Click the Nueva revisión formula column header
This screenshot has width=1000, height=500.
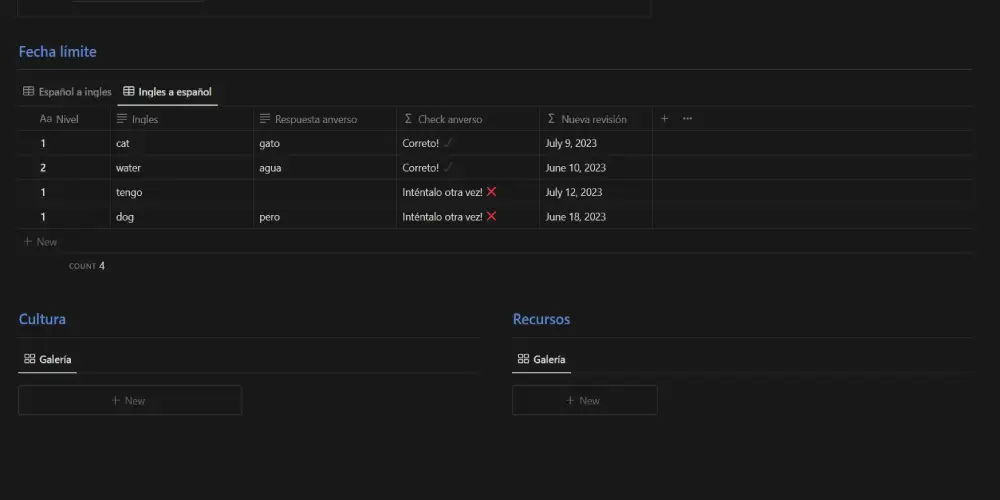(x=594, y=119)
